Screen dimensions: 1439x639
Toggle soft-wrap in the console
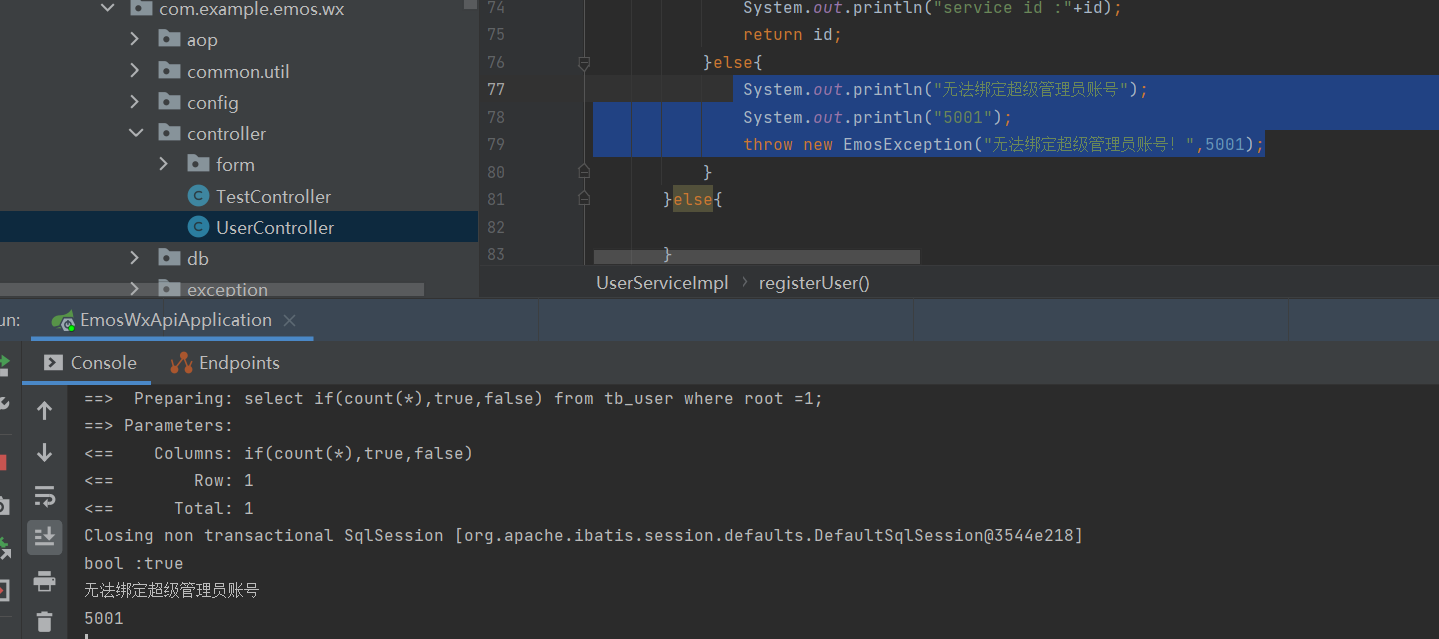click(x=44, y=496)
